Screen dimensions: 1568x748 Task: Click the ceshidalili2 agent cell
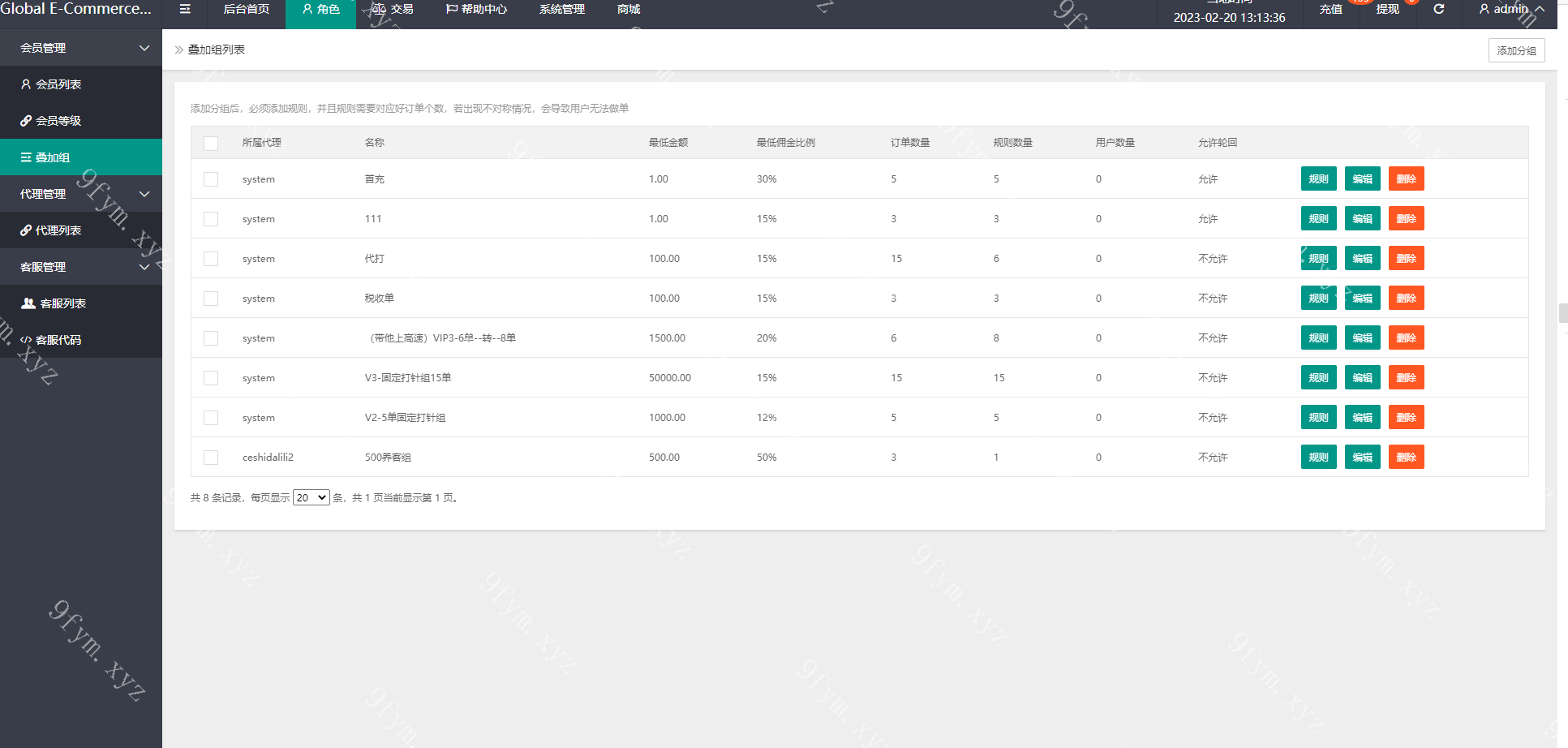[x=268, y=458]
